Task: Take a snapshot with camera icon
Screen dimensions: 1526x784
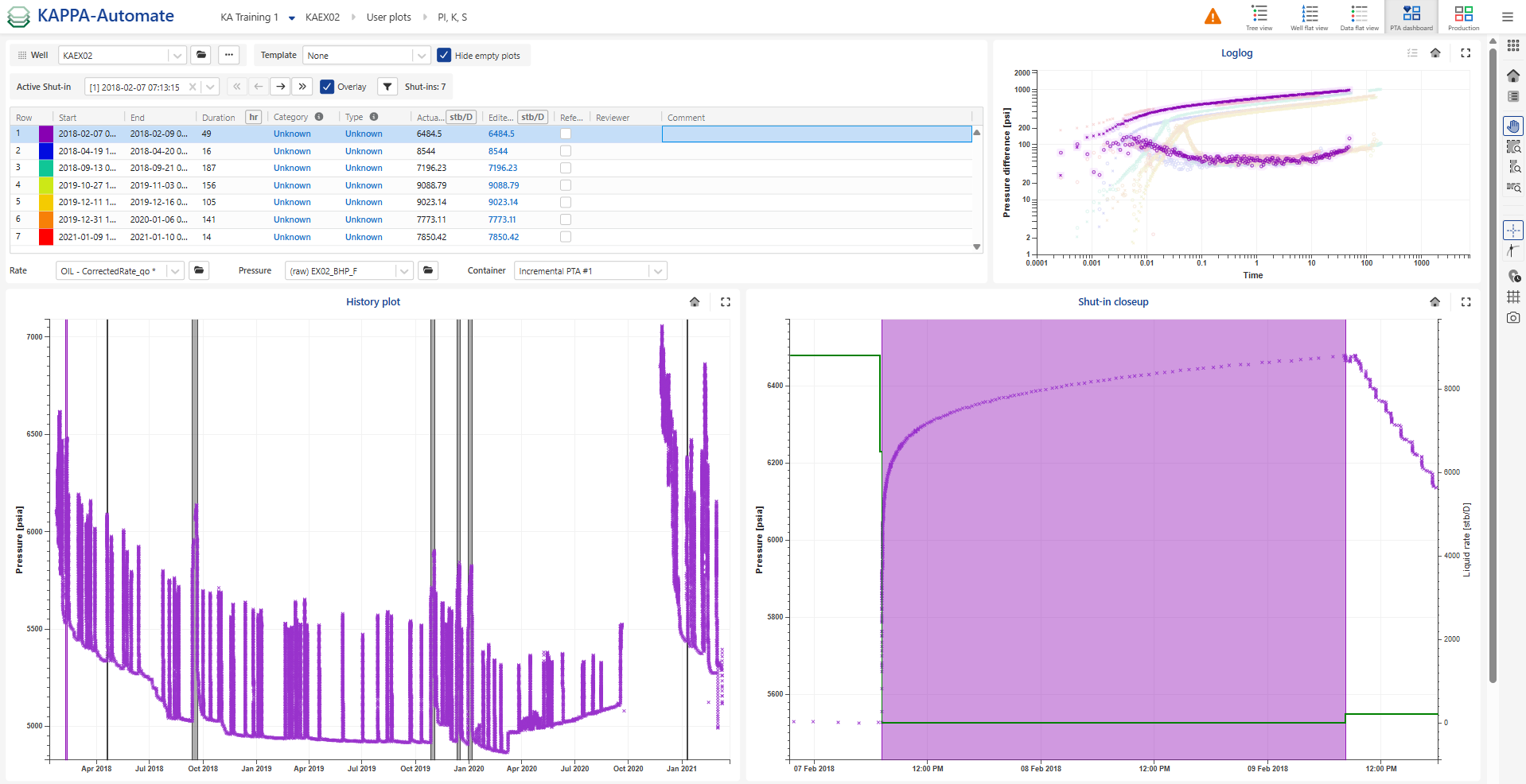Action: tap(1512, 318)
